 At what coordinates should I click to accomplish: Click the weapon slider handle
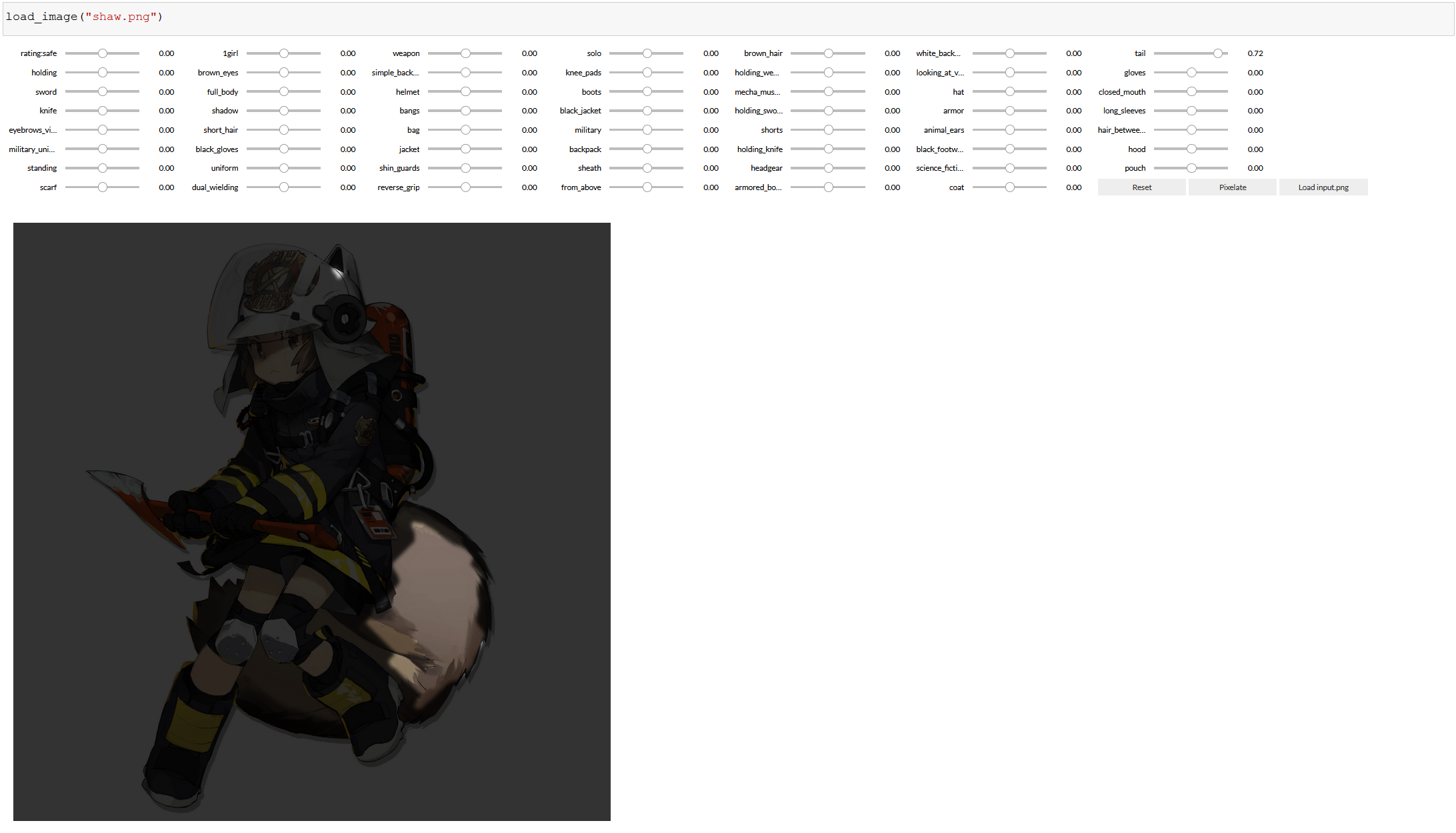pos(465,53)
